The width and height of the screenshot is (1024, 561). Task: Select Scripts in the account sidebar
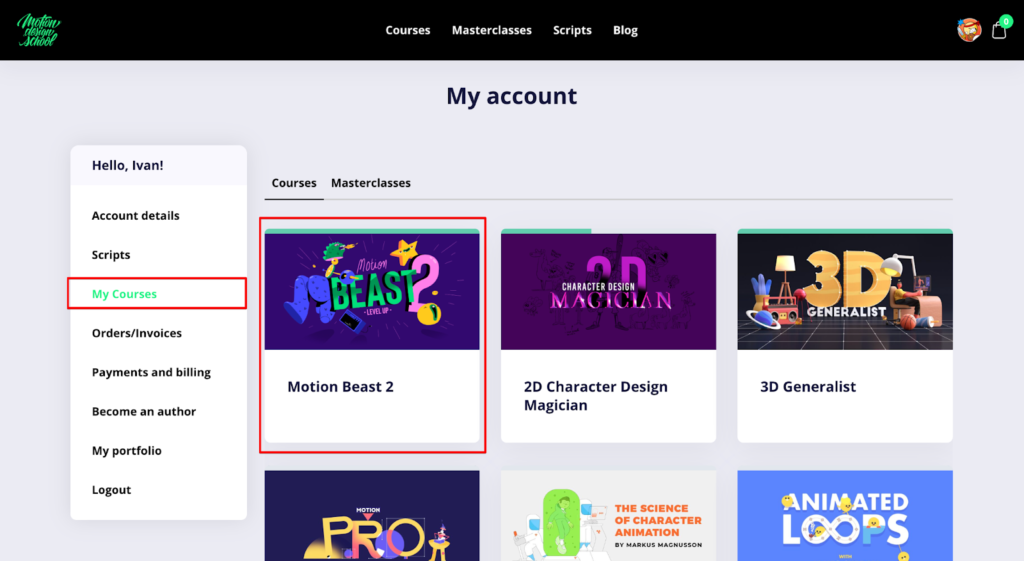tap(111, 255)
